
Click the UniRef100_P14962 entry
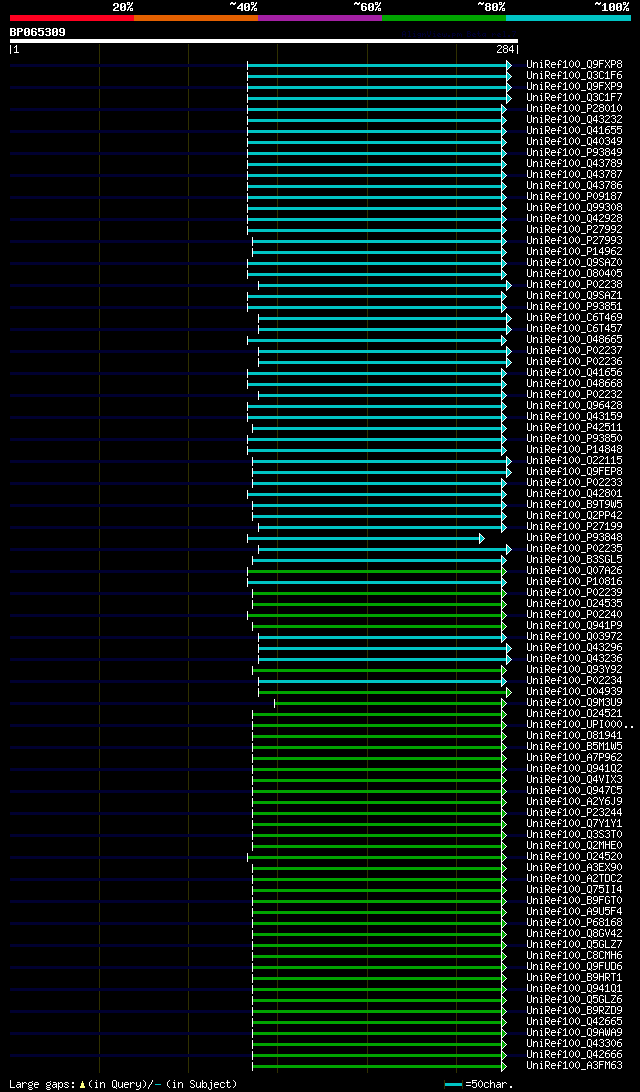pyautogui.click(x=575, y=251)
